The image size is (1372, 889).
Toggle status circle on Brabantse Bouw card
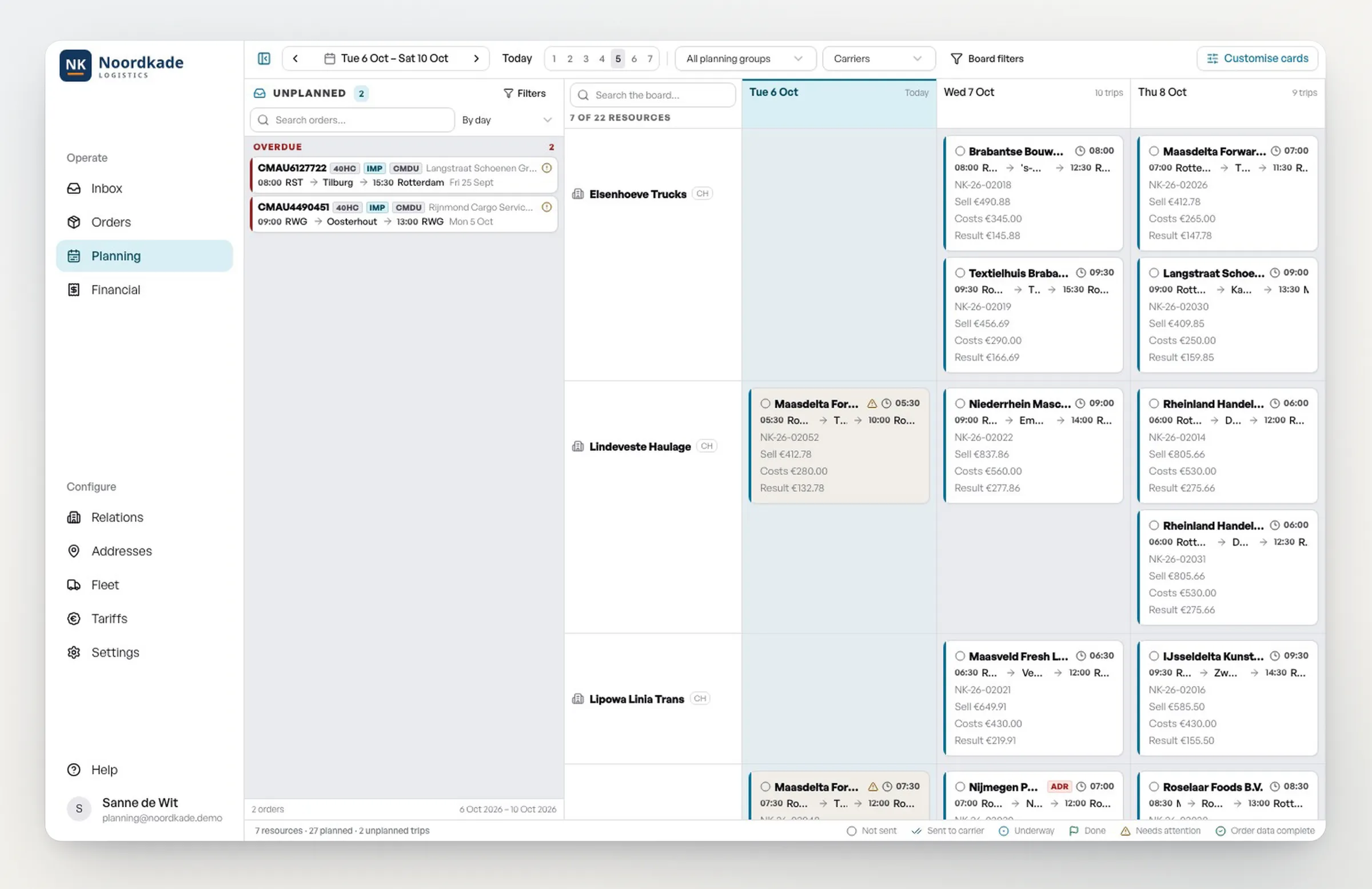click(x=960, y=151)
